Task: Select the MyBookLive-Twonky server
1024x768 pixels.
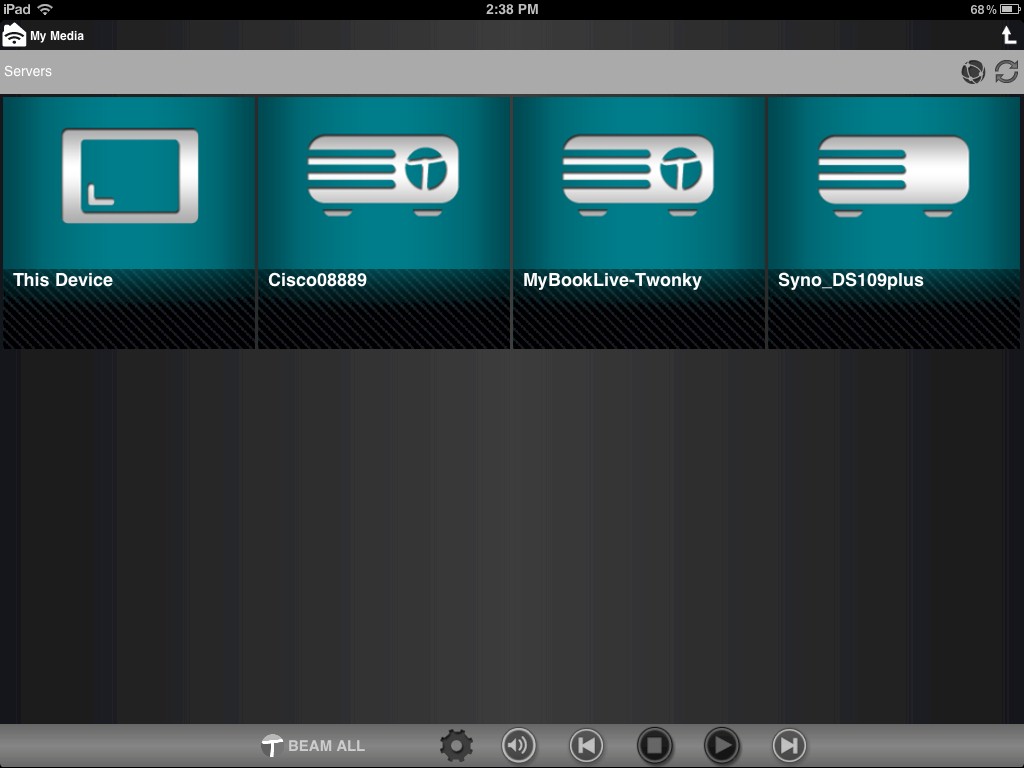Action: tap(639, 223)
